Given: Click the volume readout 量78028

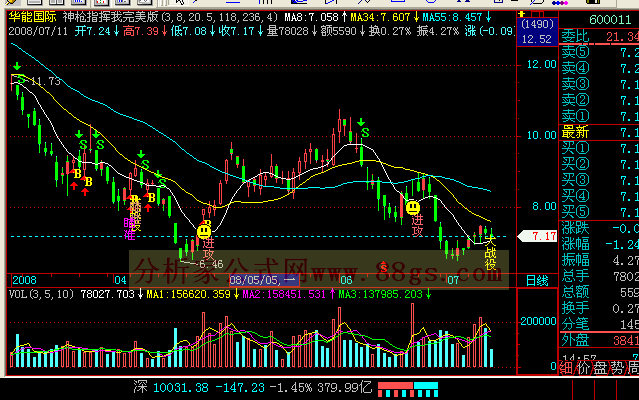Looking at the screenshot, I should (x=288, y=31).
